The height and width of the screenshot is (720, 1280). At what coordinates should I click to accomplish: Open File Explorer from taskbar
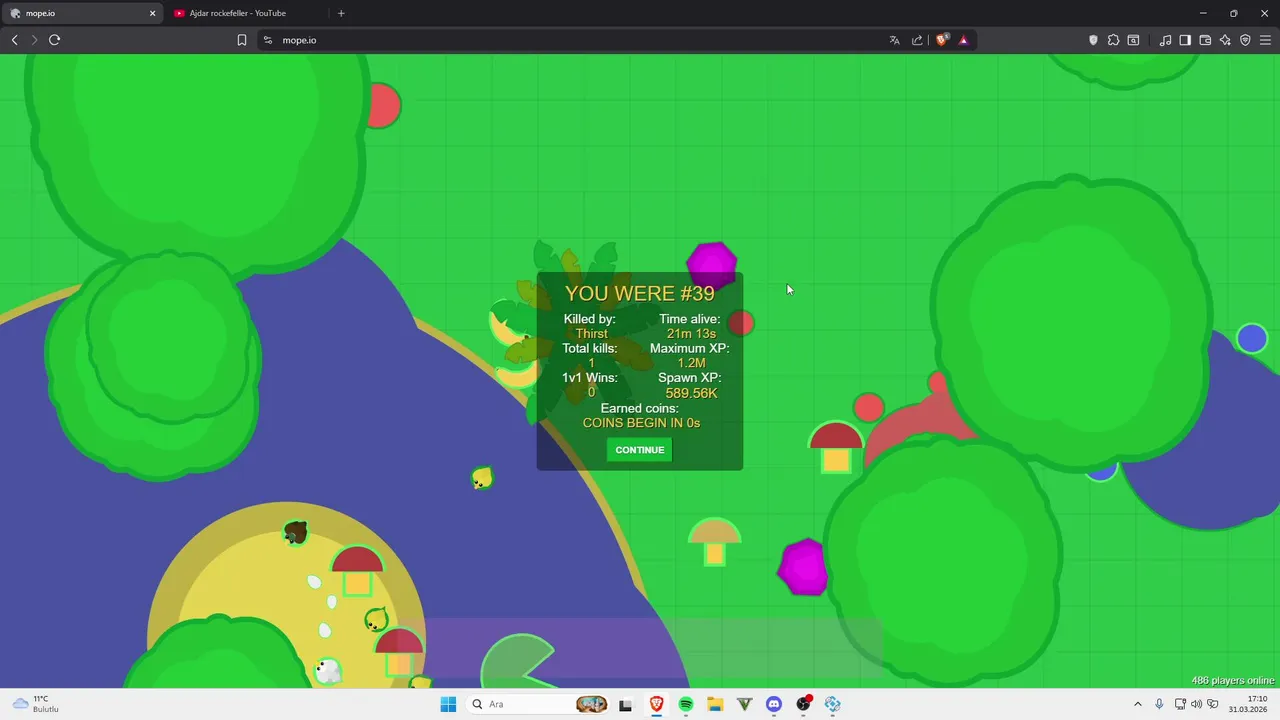pos(715,704)
